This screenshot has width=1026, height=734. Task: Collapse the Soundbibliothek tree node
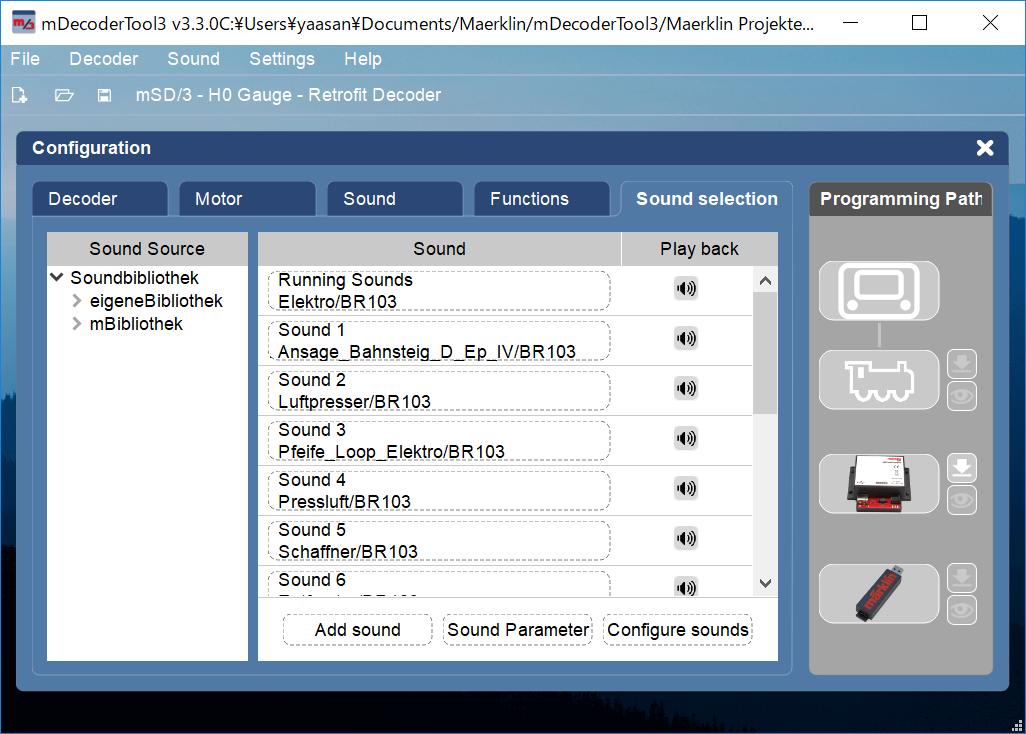click(x=57, y=278)
